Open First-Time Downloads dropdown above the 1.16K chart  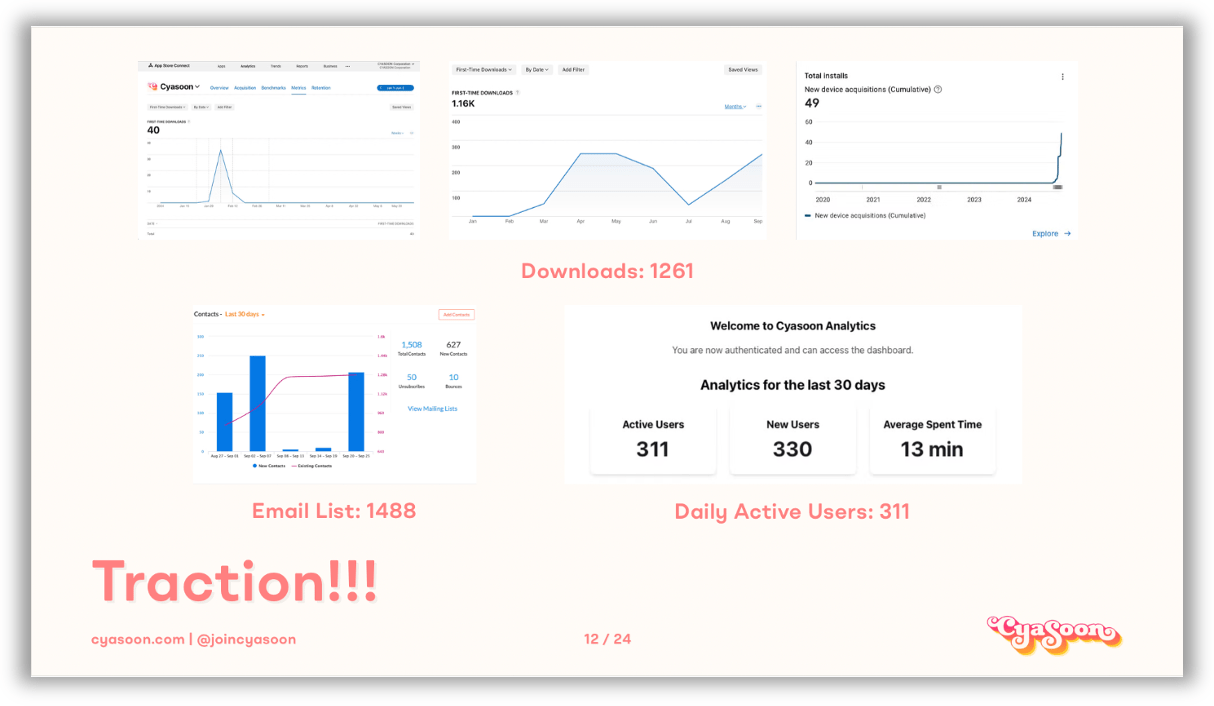pos(484,70)
